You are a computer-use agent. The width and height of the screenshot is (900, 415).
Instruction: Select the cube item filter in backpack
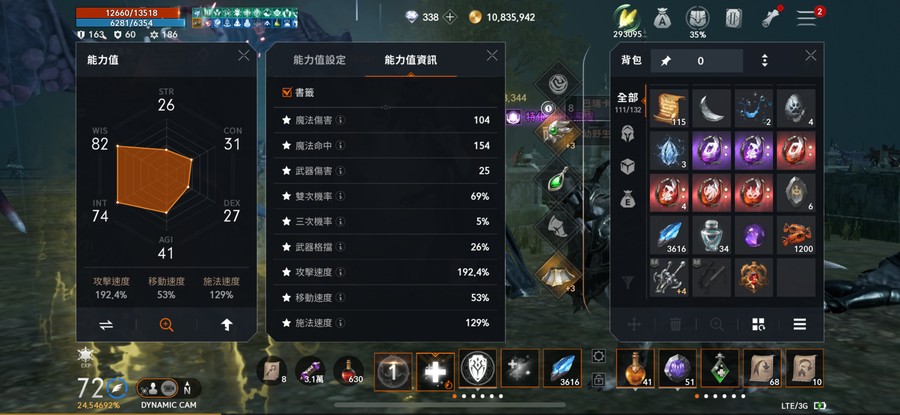(x=629, y=166)
